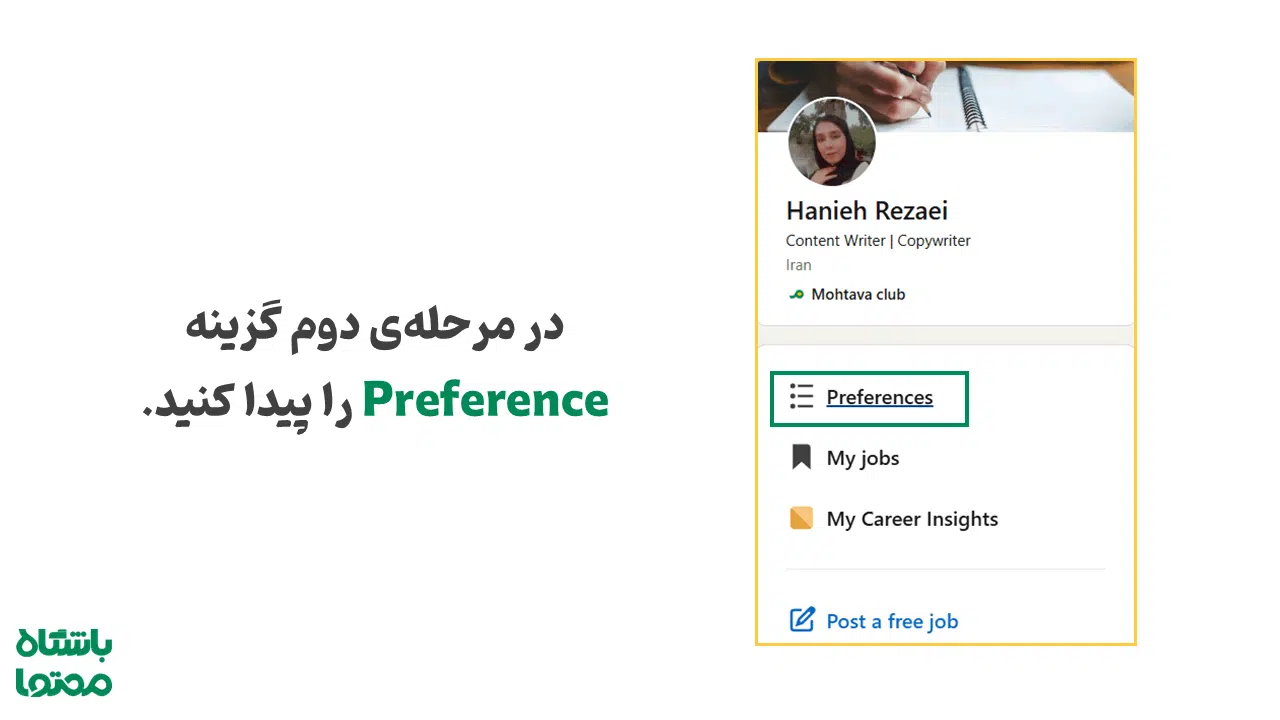Click the green Mohtava club logo icon
Screen dimensions: 1280x720
[795, 294]
